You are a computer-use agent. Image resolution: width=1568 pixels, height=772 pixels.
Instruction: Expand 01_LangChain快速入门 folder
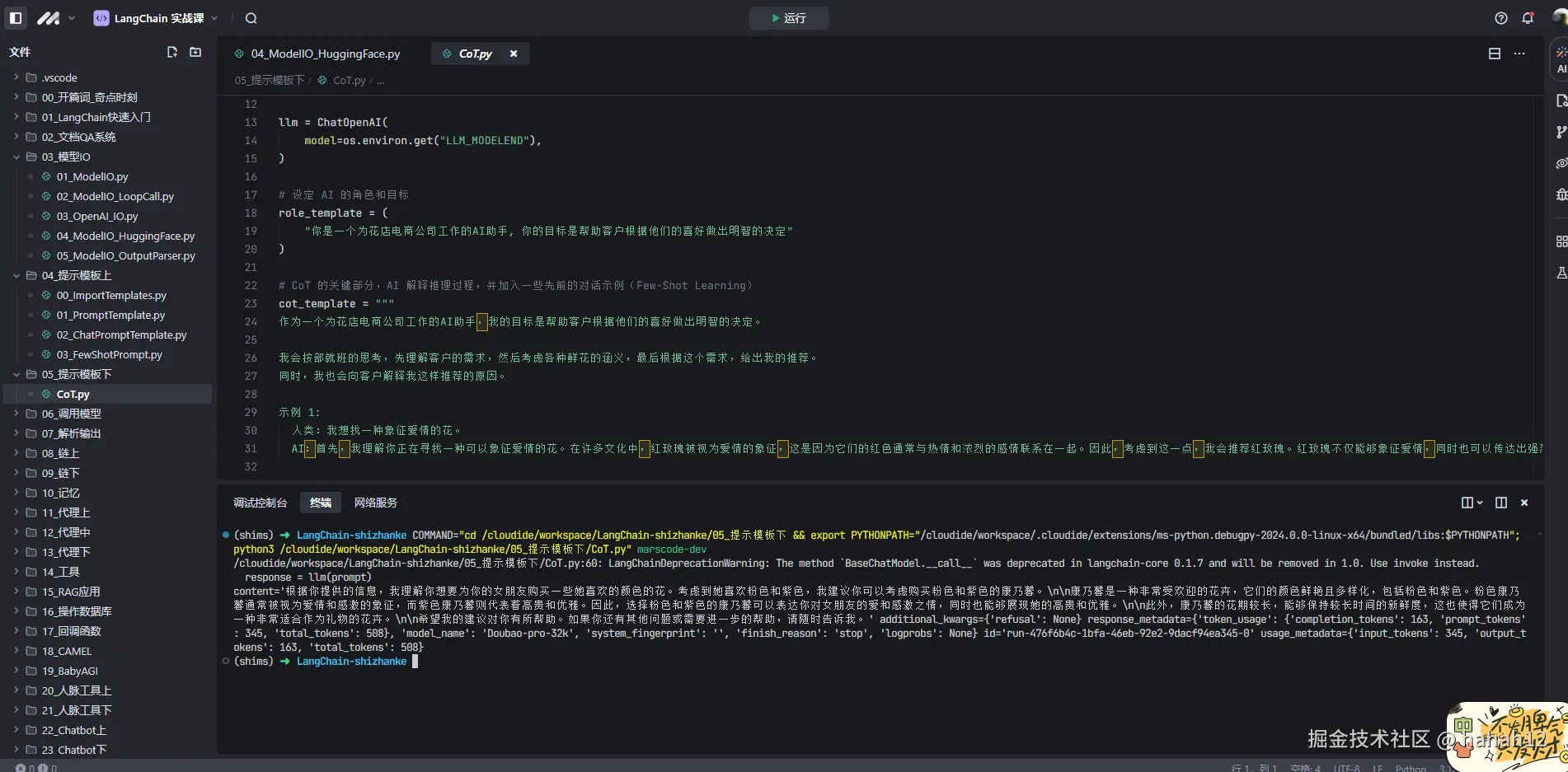(x=107, y=117)
